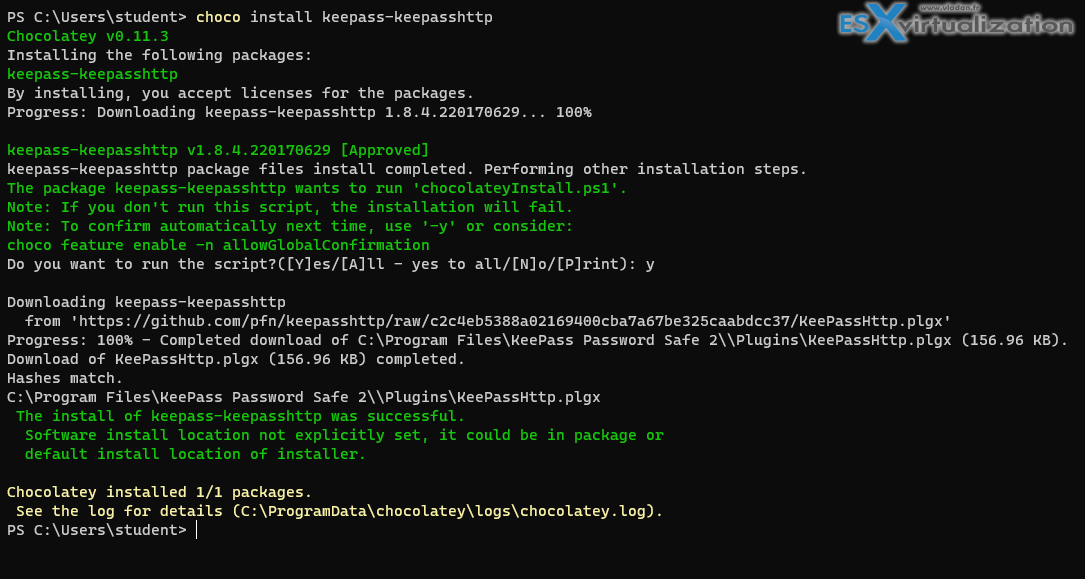The image size is (1085, 579).
Task: Click the Plugins\KeePassHttp.plgx file path line
Action: coord(304,397)
